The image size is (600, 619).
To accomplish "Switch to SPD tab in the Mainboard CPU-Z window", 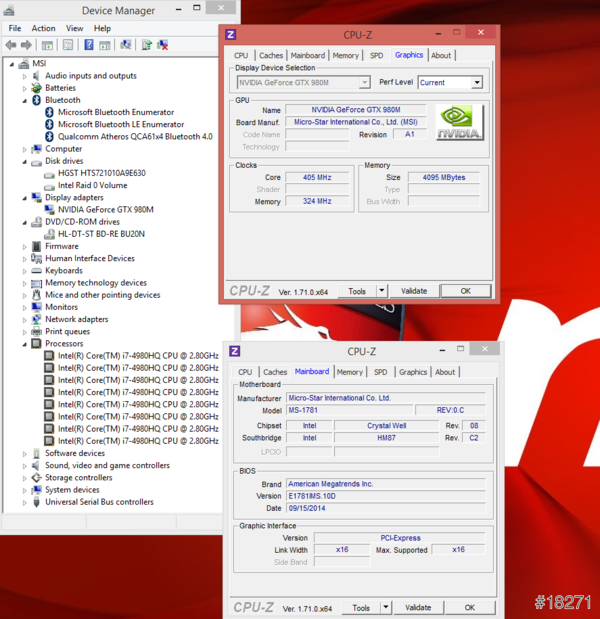I will (380, 372).
